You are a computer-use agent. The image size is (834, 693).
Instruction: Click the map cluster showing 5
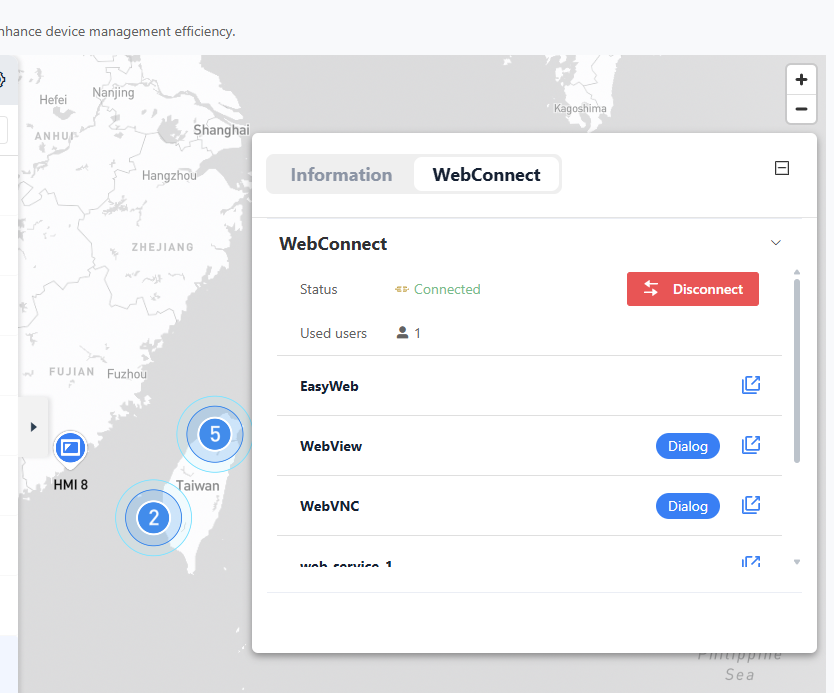(214, 434)
